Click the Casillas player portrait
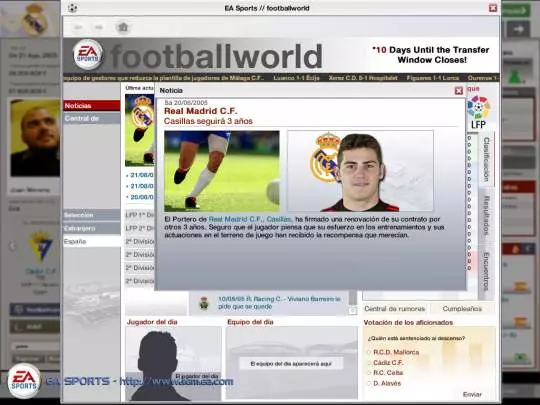Screen dimensions: 540x405 tap(360, 171)
